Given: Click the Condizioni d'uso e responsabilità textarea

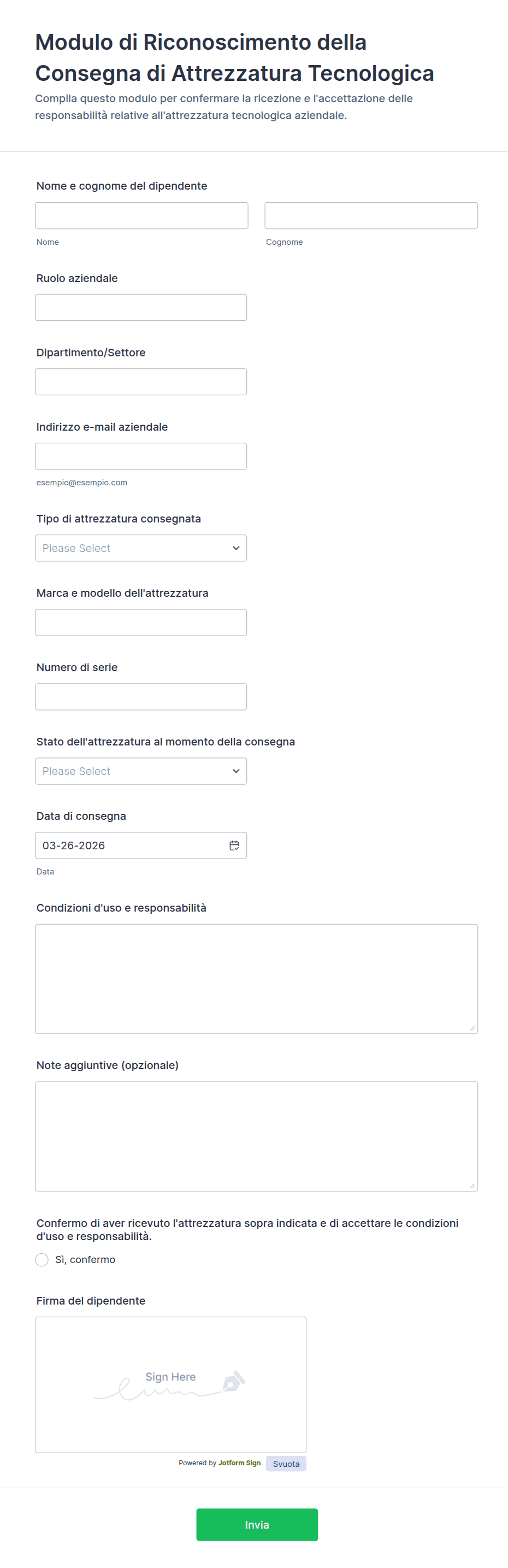Looking at the screenshot, I should coord(257,979).
